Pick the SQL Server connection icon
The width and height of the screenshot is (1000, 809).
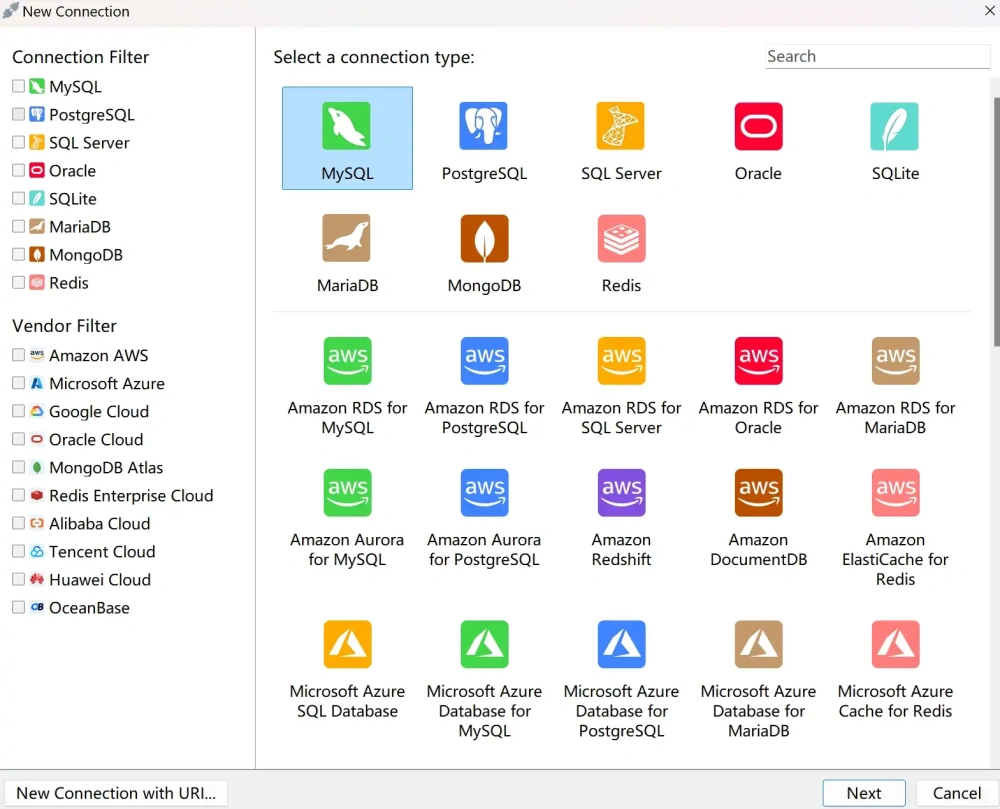click(x=621, y=126)
